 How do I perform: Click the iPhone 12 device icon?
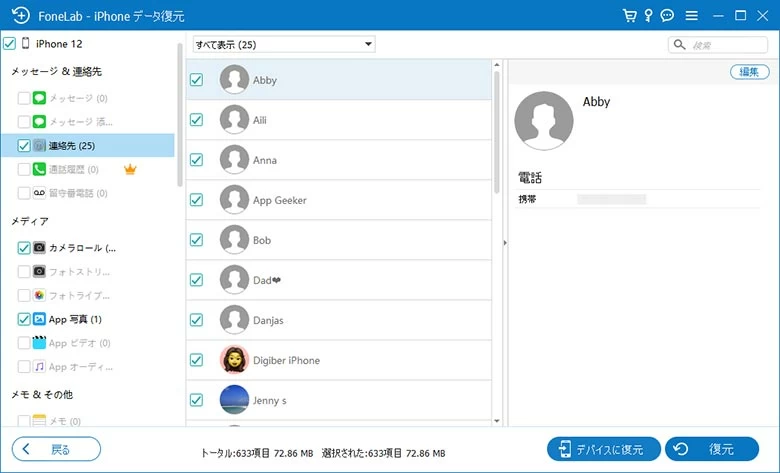[x=26, y=43]
